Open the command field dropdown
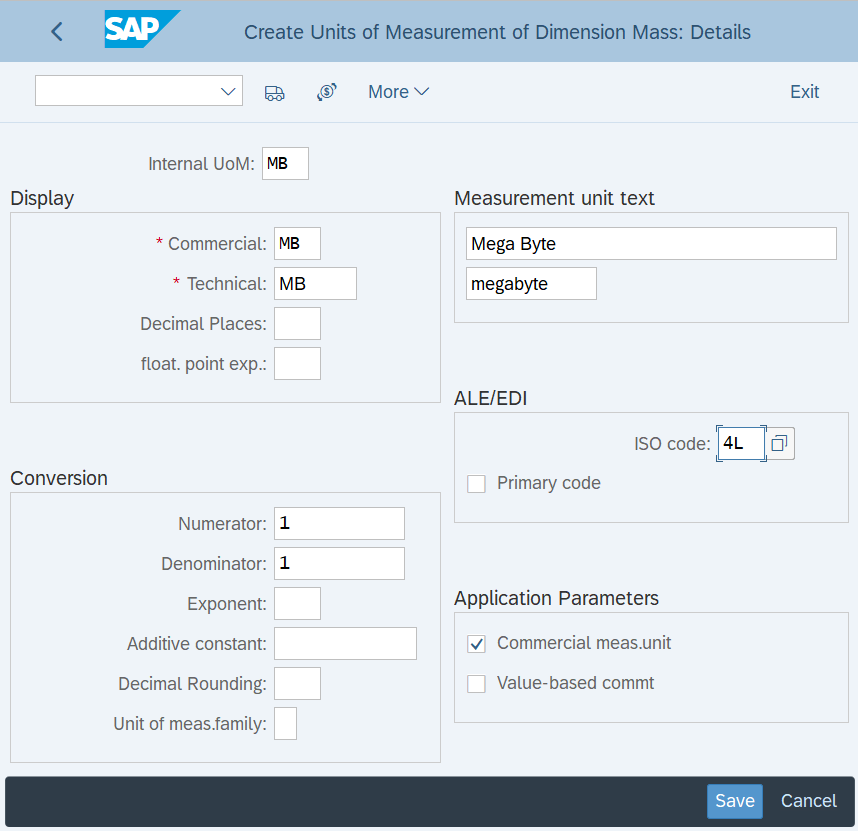This screenshot has width=858, height=831. pos(228,91)
